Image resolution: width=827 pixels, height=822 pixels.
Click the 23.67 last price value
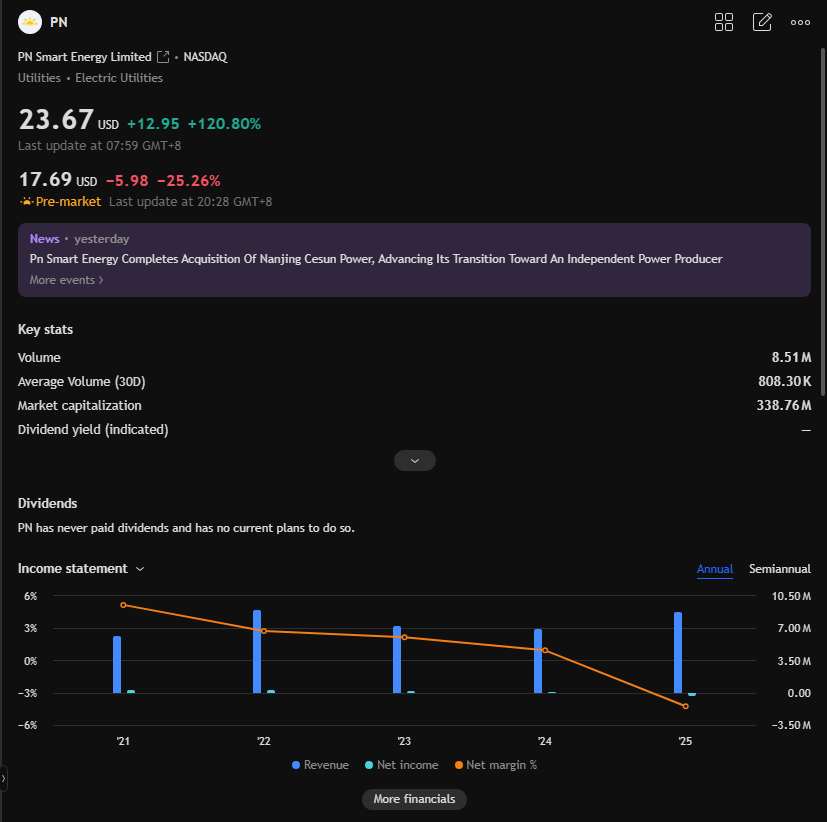coord(56,119)
